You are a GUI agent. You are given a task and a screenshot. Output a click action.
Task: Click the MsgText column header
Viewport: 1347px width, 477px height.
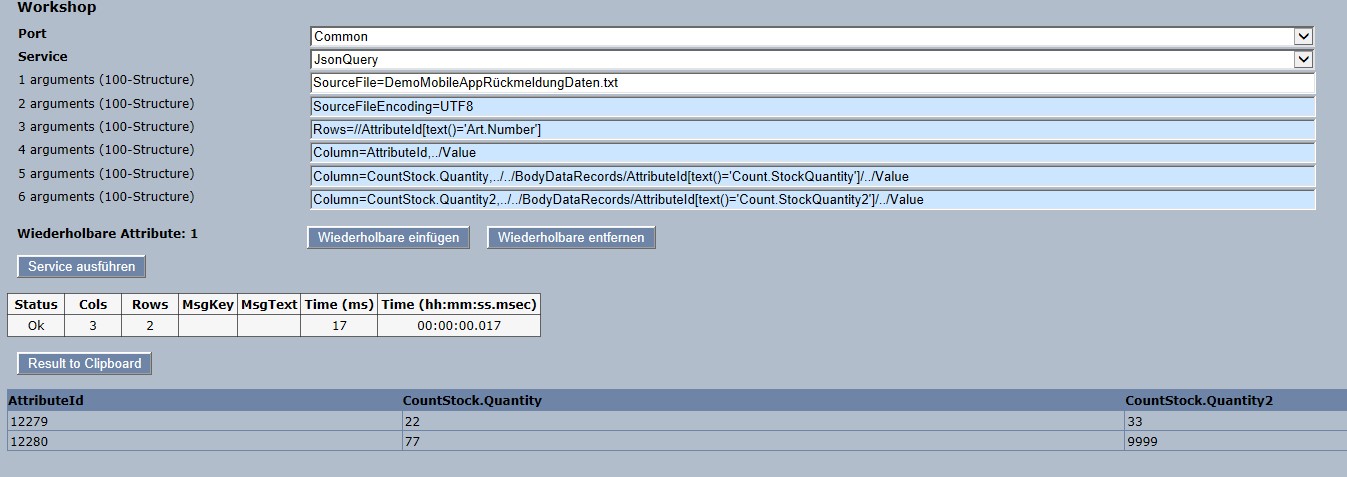pos(270,304)
